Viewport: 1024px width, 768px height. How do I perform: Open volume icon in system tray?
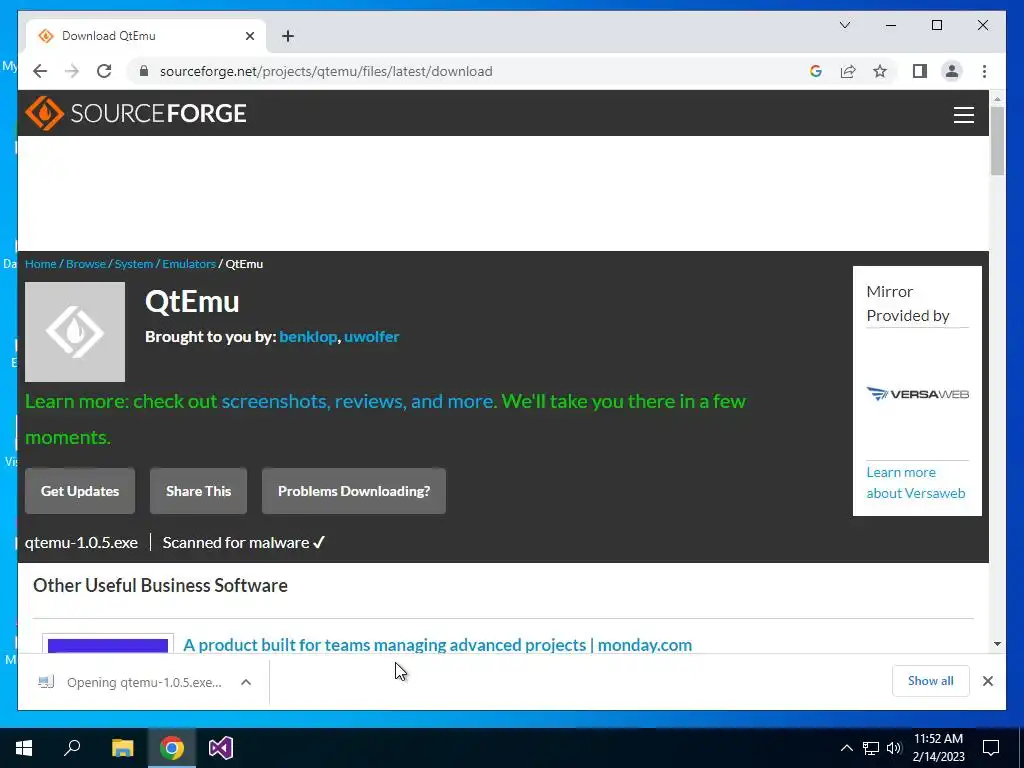[894, 748]
